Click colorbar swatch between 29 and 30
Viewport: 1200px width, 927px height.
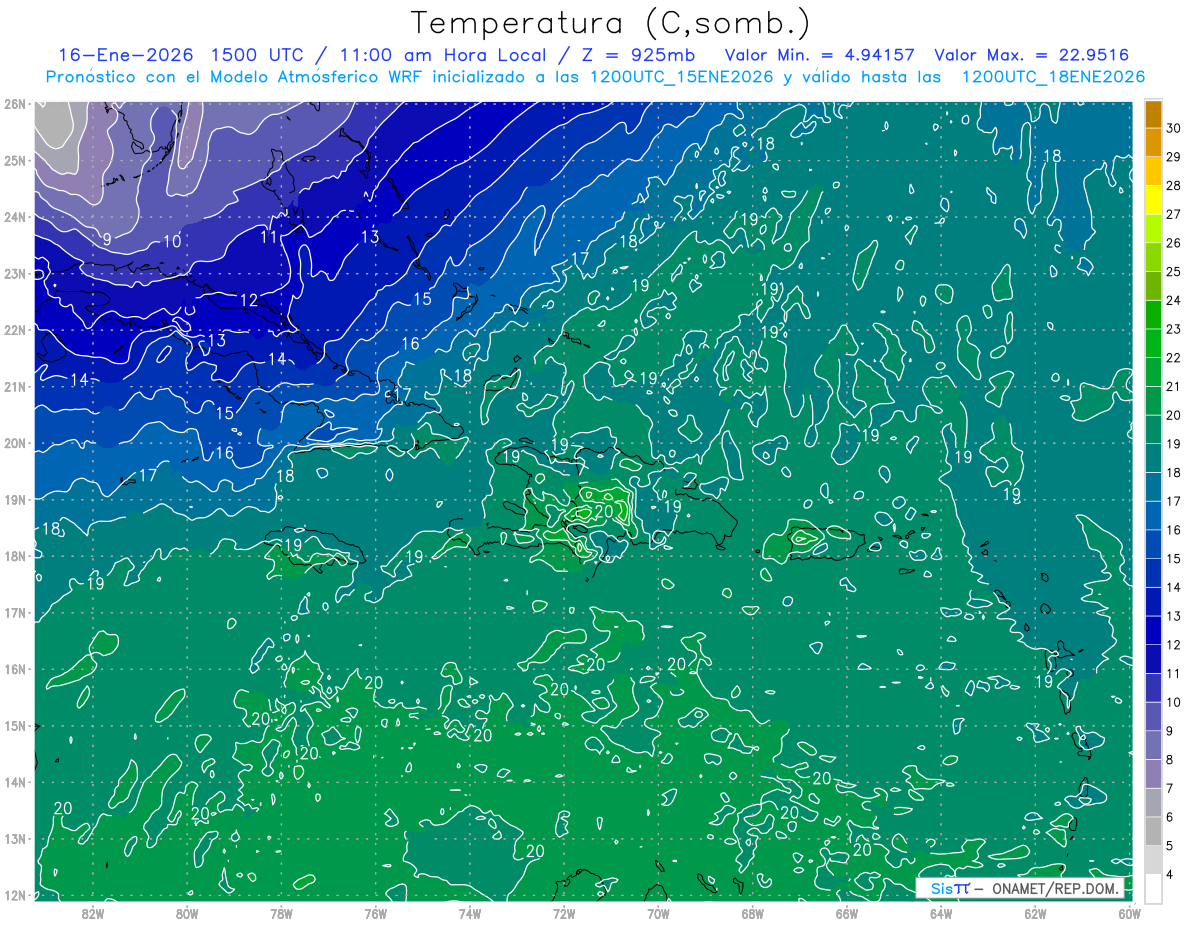click(x=1153, y=143)
